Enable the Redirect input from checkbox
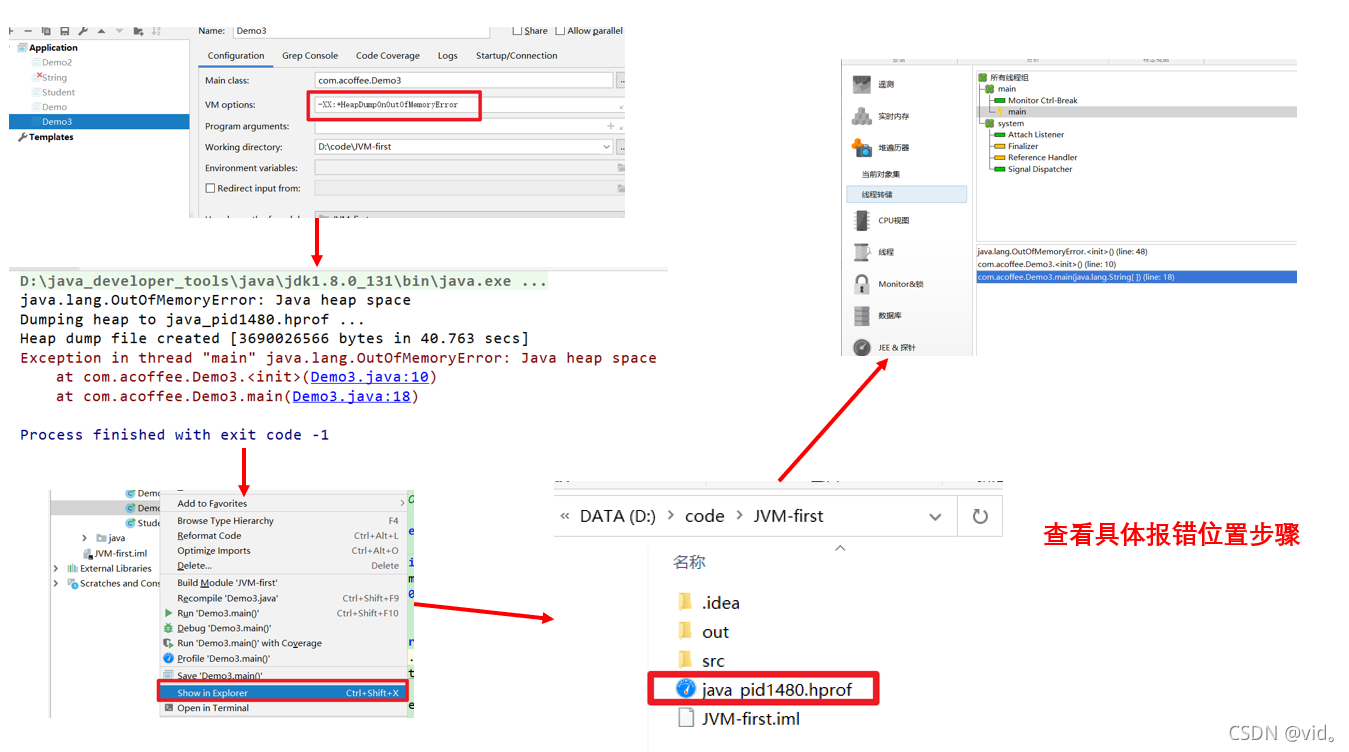This screenshot has width=1349, height=752. [210, 188]
